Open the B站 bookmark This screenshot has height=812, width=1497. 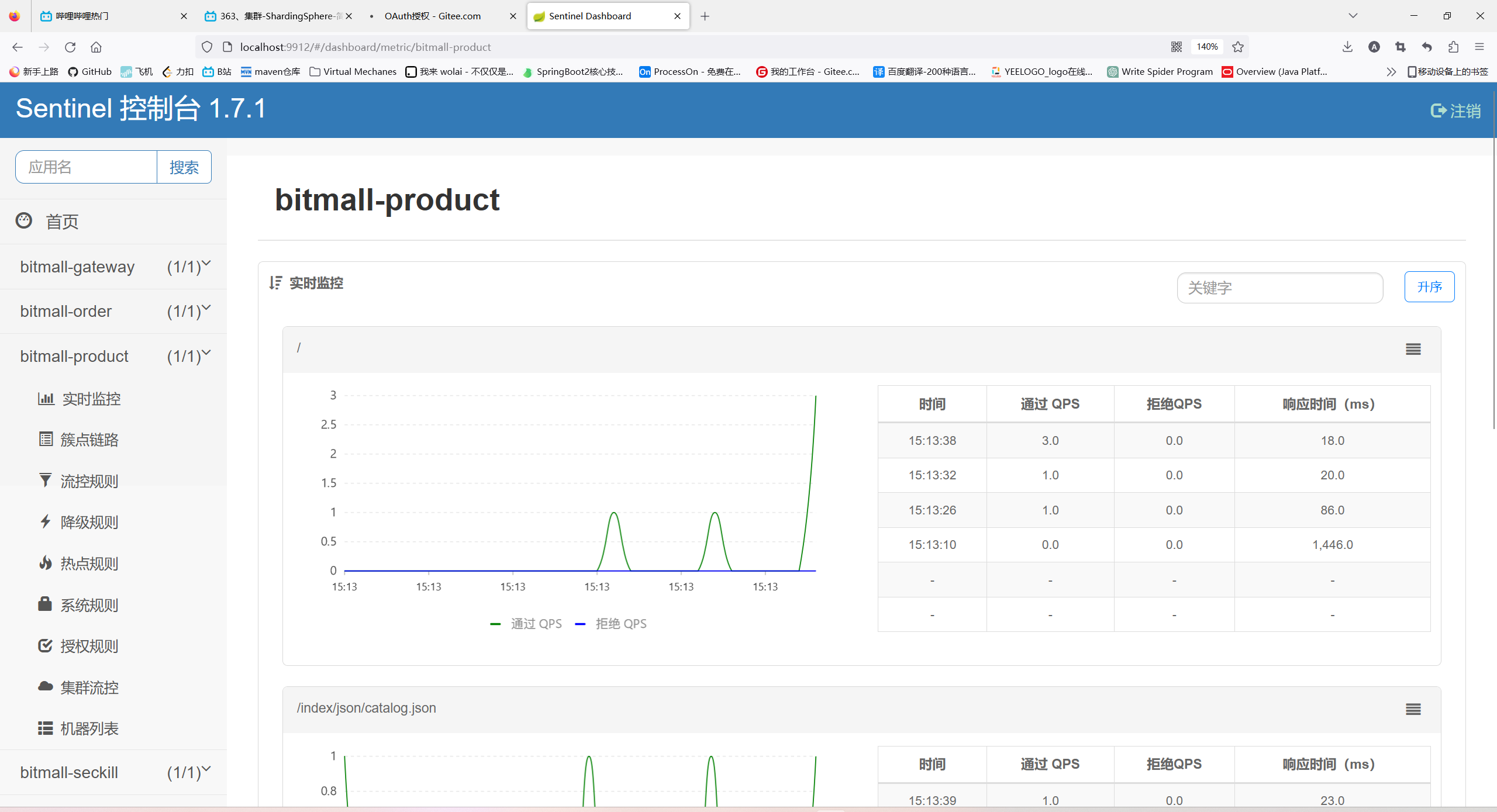point(217,71)
